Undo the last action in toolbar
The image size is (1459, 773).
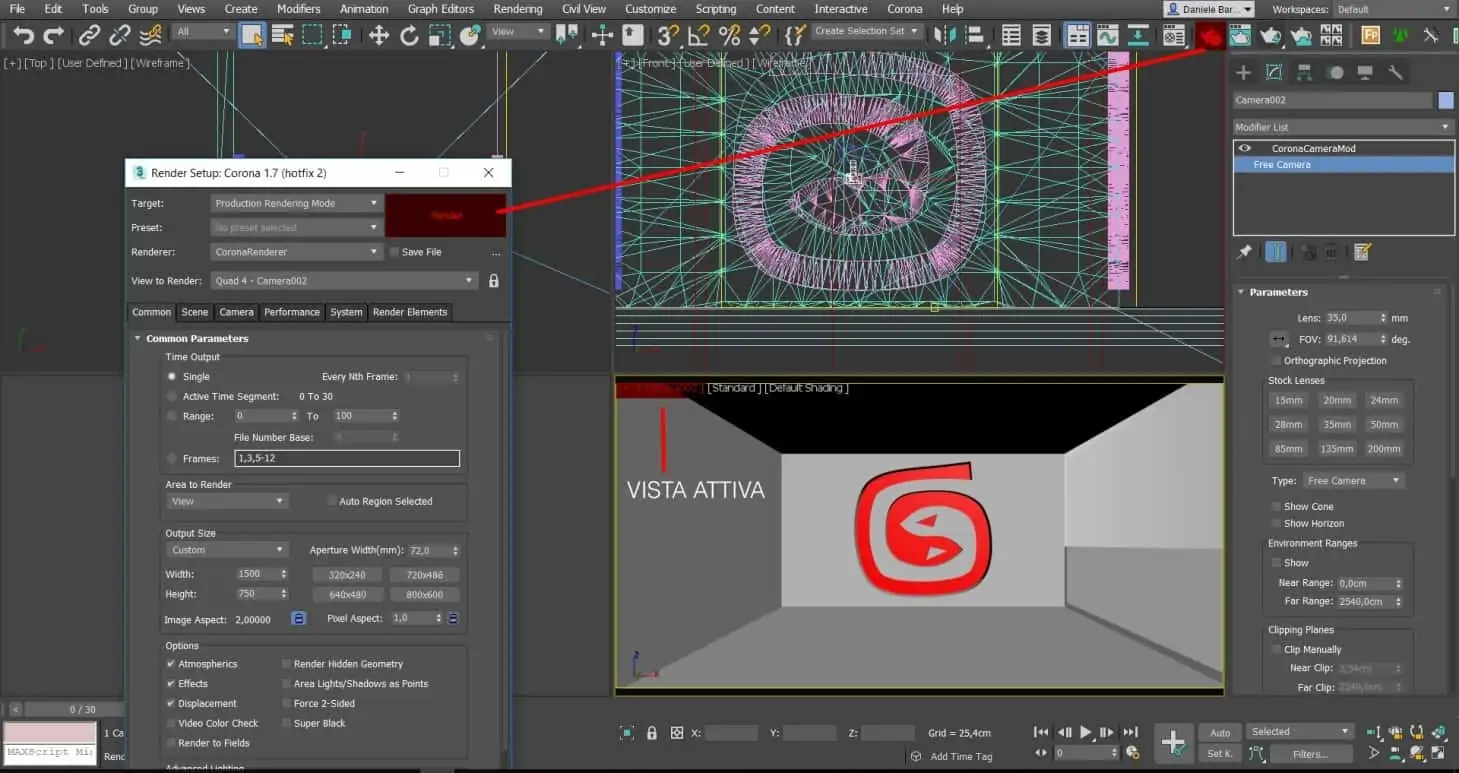point(23,36)
